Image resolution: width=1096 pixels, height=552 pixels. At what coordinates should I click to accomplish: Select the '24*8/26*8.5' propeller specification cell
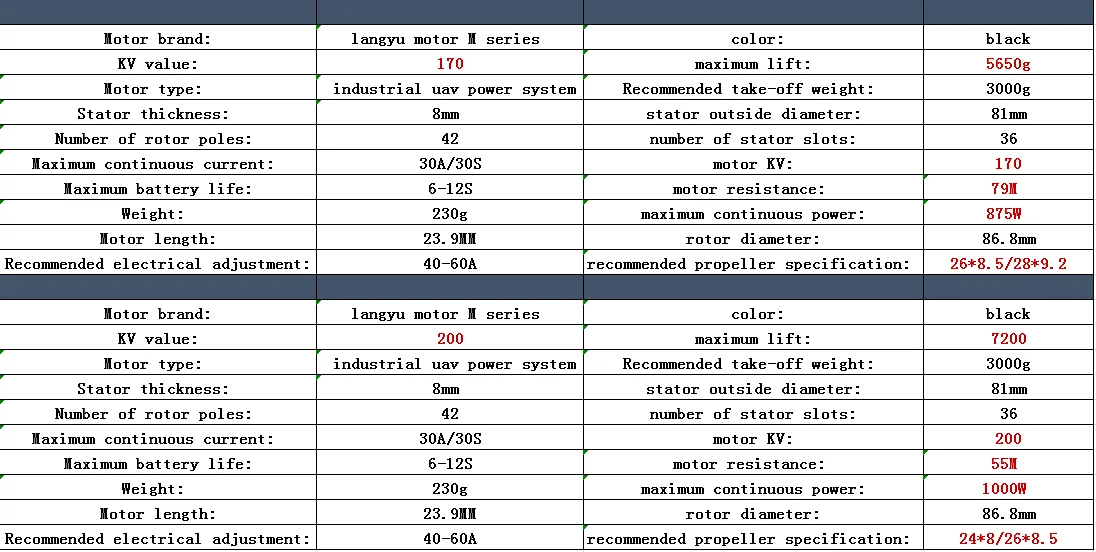1008,539
